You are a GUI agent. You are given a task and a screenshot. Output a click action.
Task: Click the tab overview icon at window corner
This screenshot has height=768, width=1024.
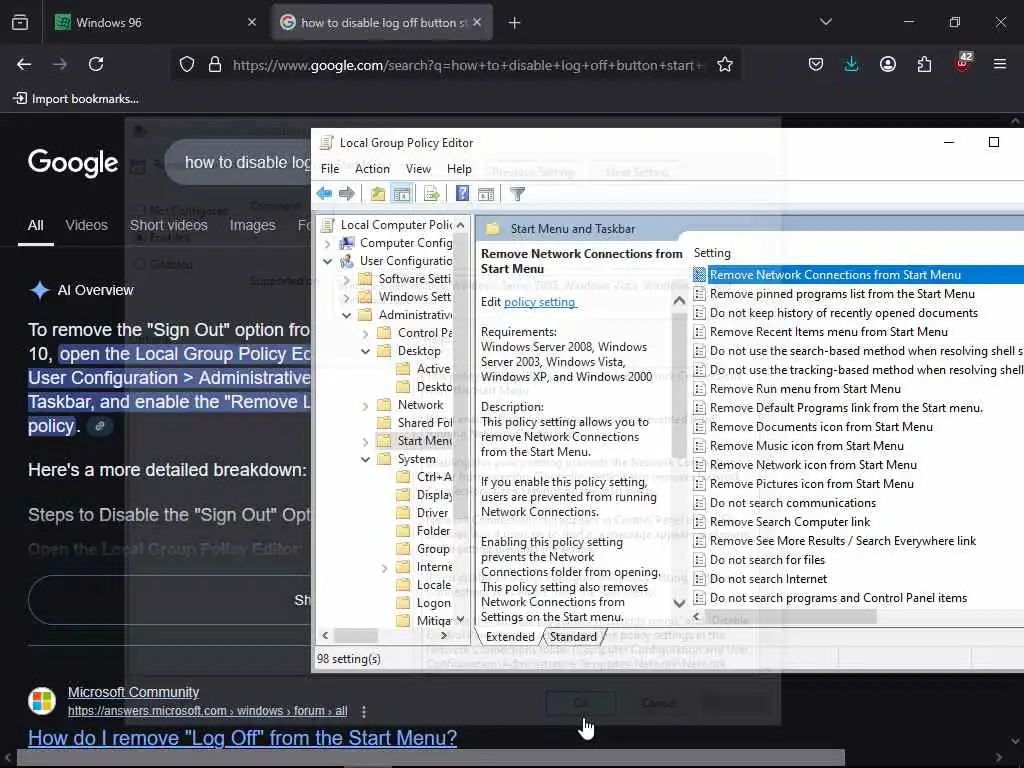coord(20,23)
